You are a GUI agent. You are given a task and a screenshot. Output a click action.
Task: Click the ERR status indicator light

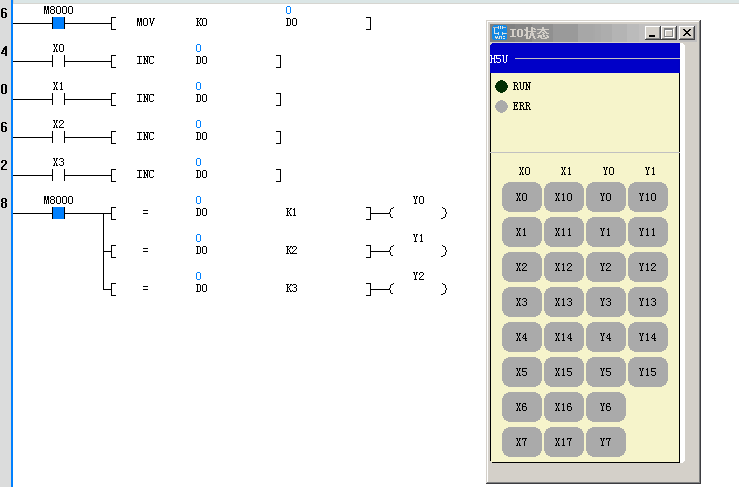point(502,106)
